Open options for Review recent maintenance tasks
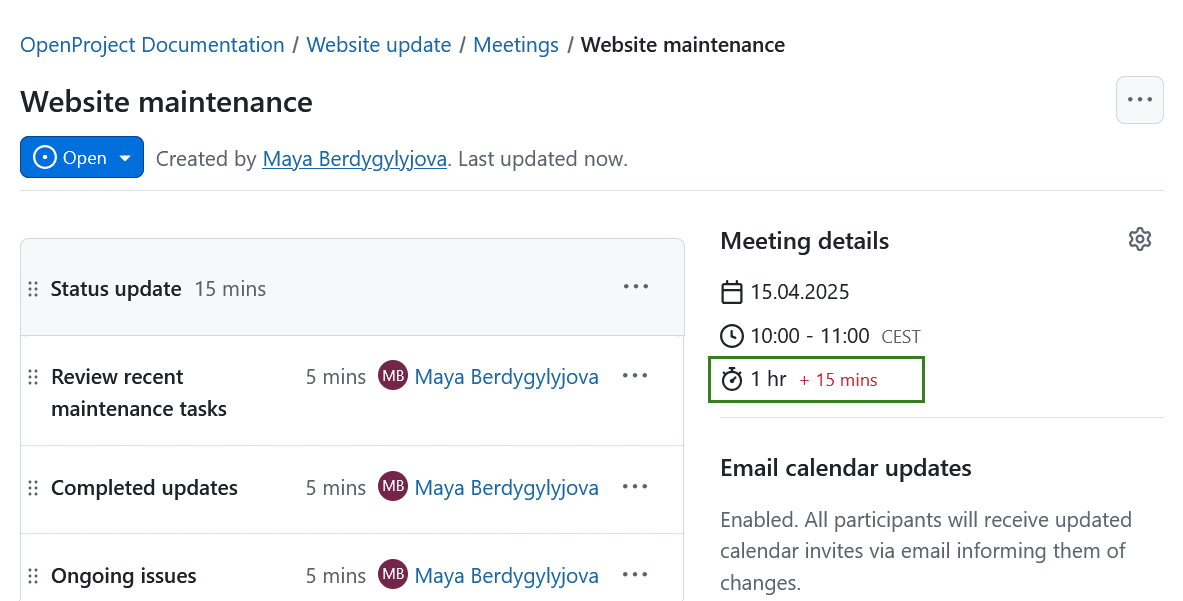1183x601 pixels. point(636,376)
